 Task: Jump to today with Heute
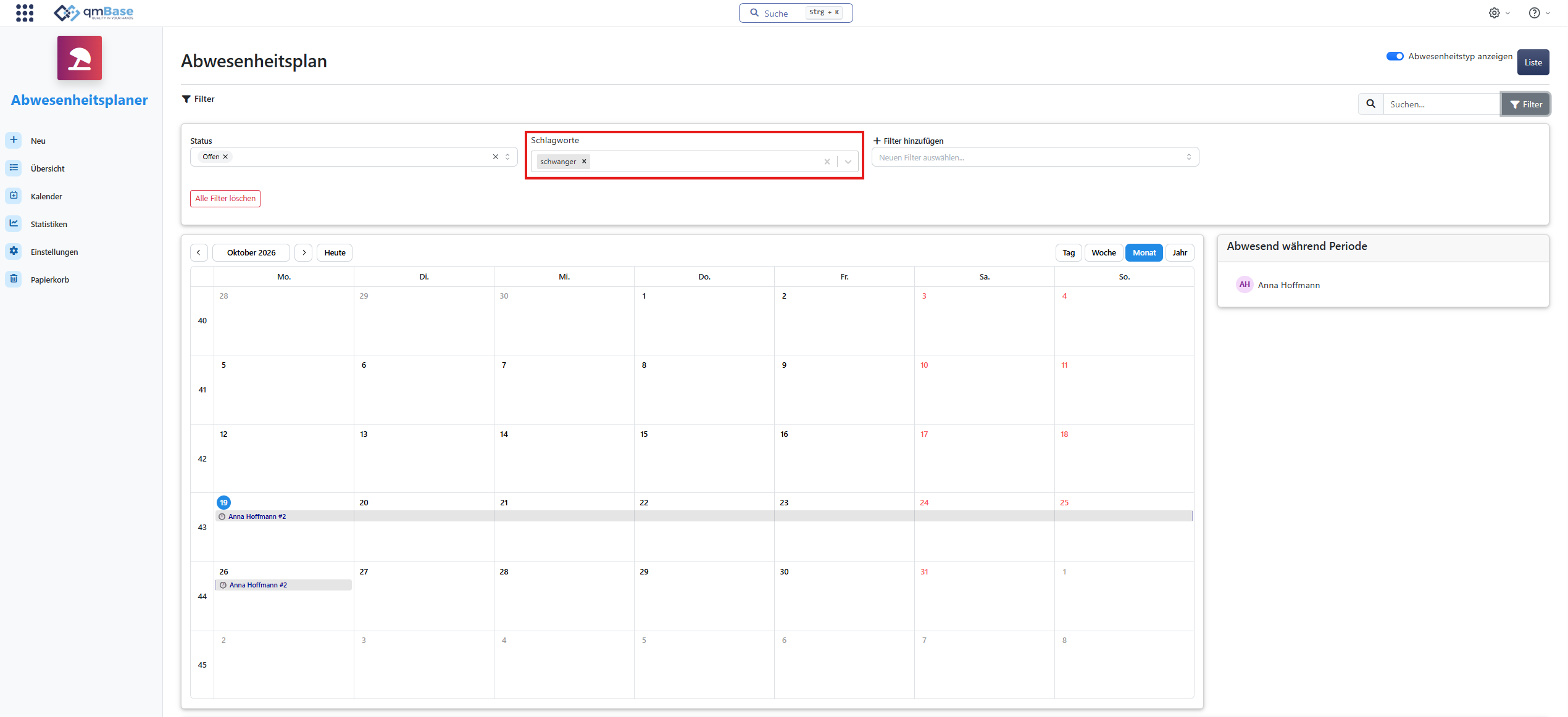pos(335,252)
